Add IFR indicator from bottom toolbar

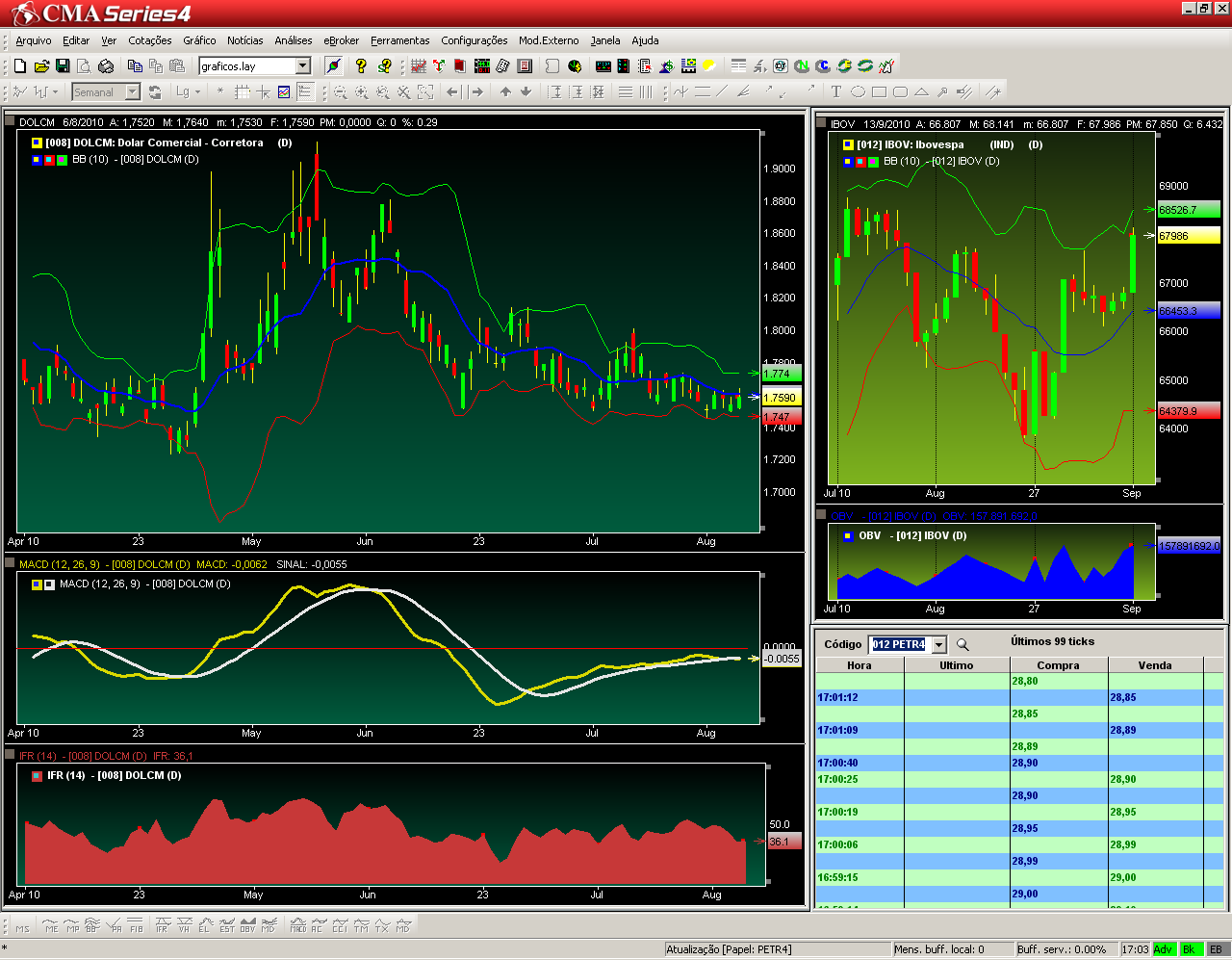[162, 927]
